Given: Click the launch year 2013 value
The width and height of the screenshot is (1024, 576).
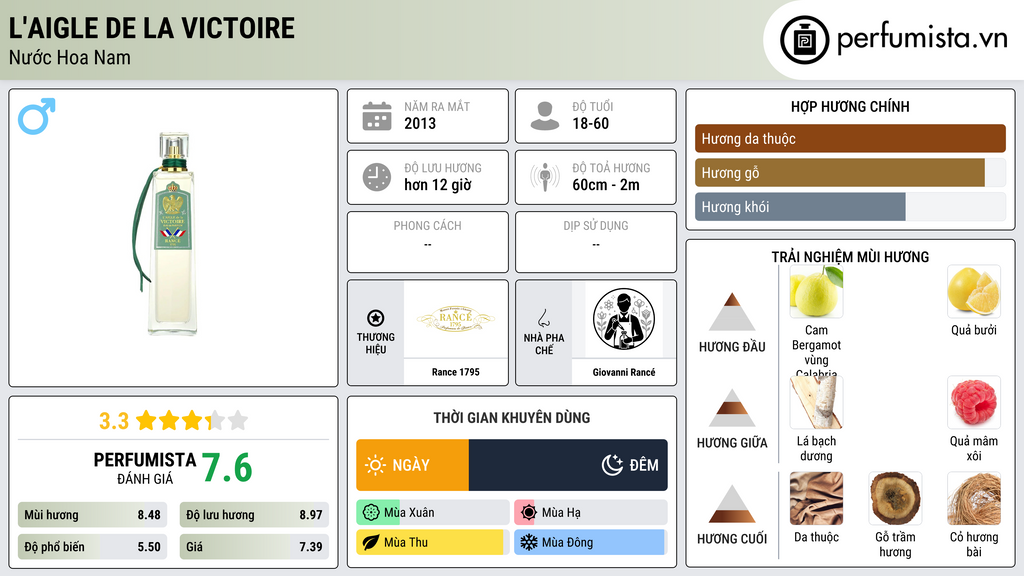Looking at the screenshot, I should point(420,123).
